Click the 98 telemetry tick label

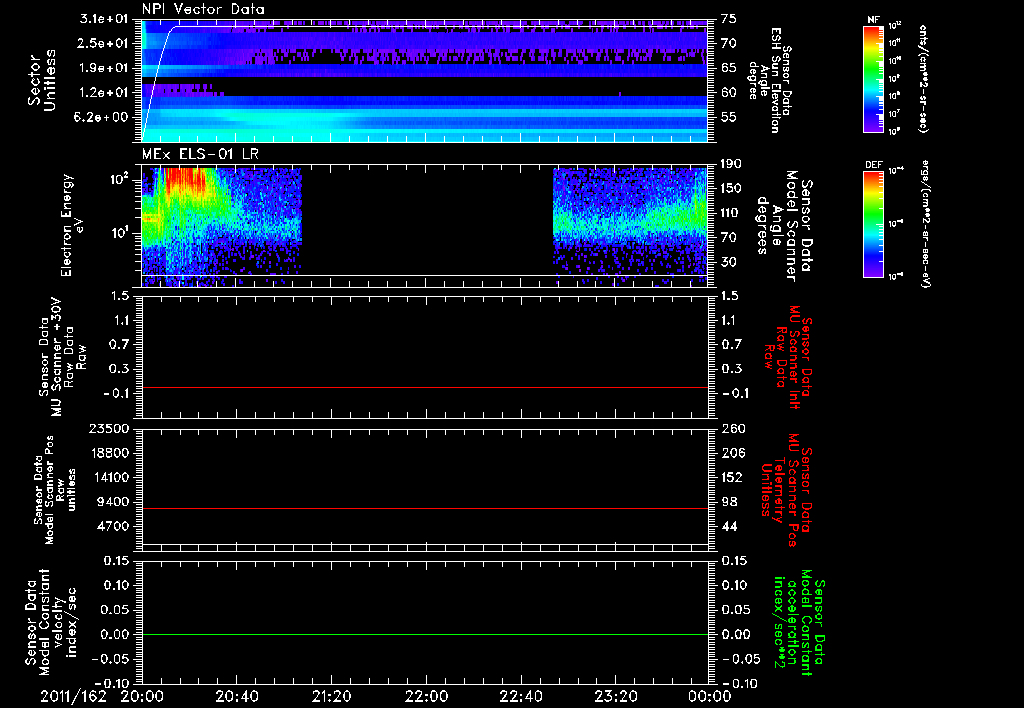pyautogui.click(x=729, y=502)
